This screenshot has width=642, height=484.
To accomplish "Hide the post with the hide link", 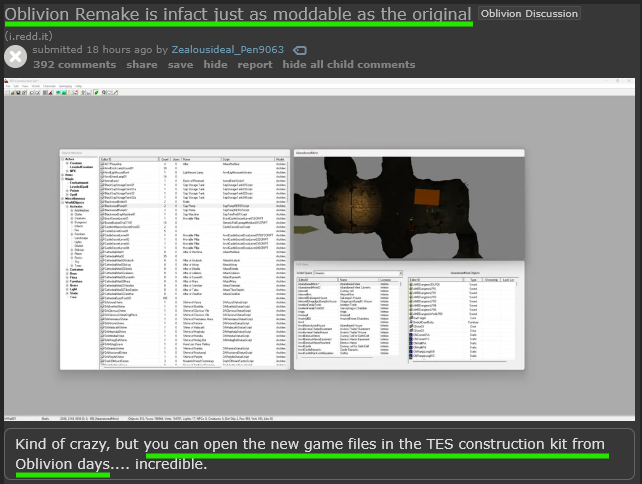I will click(x=215, y=65).
